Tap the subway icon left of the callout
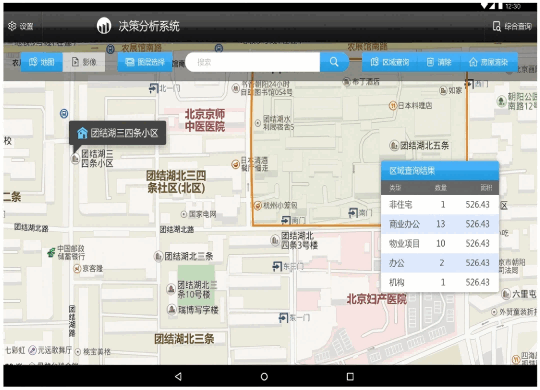Image resolution: width=540 pixels, height=390 pixels. click(x=64, y=113)
